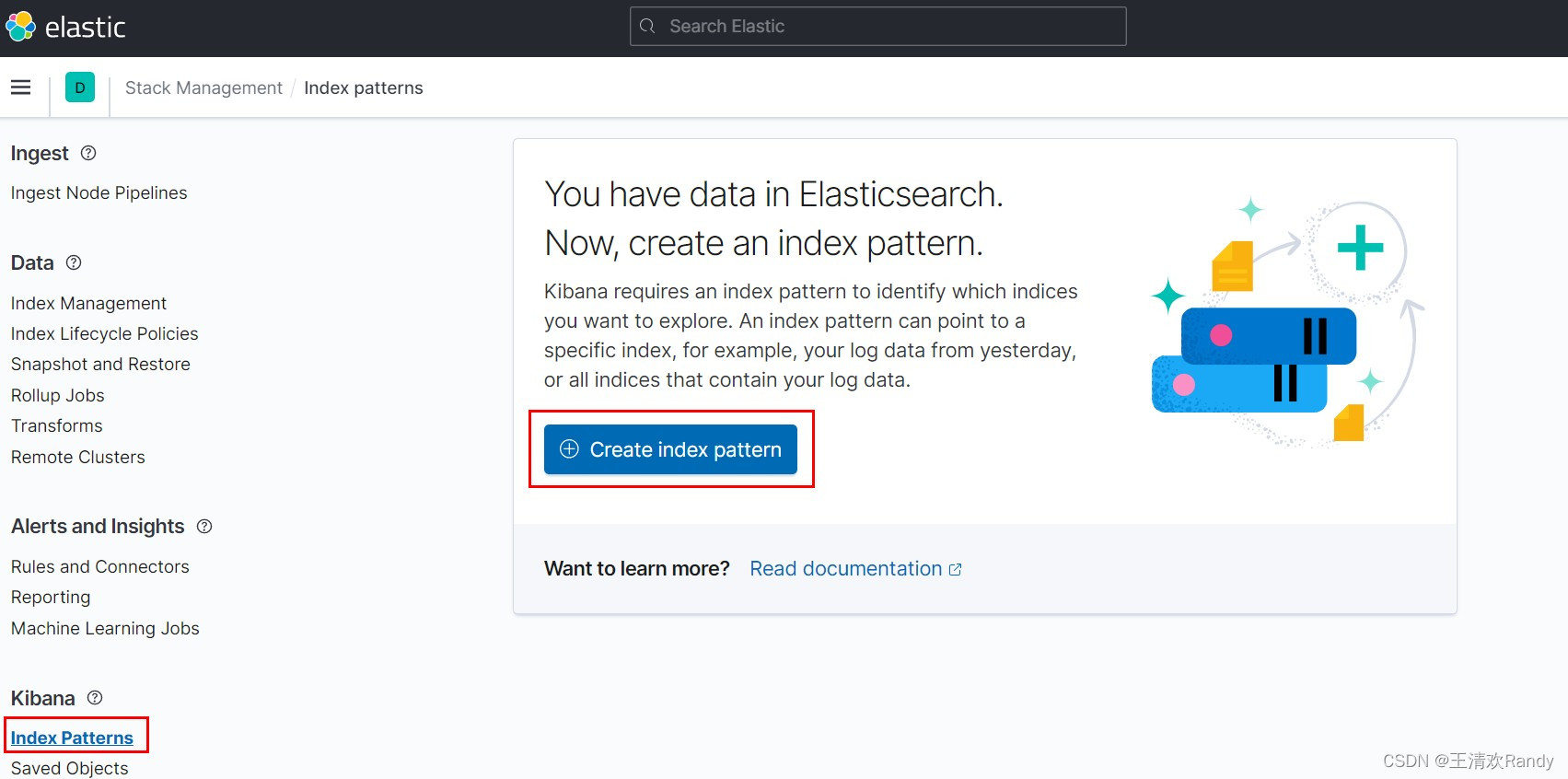Select Index Patterns in sidebar
The image size is (1568, 779).
[x=72, y=738]
